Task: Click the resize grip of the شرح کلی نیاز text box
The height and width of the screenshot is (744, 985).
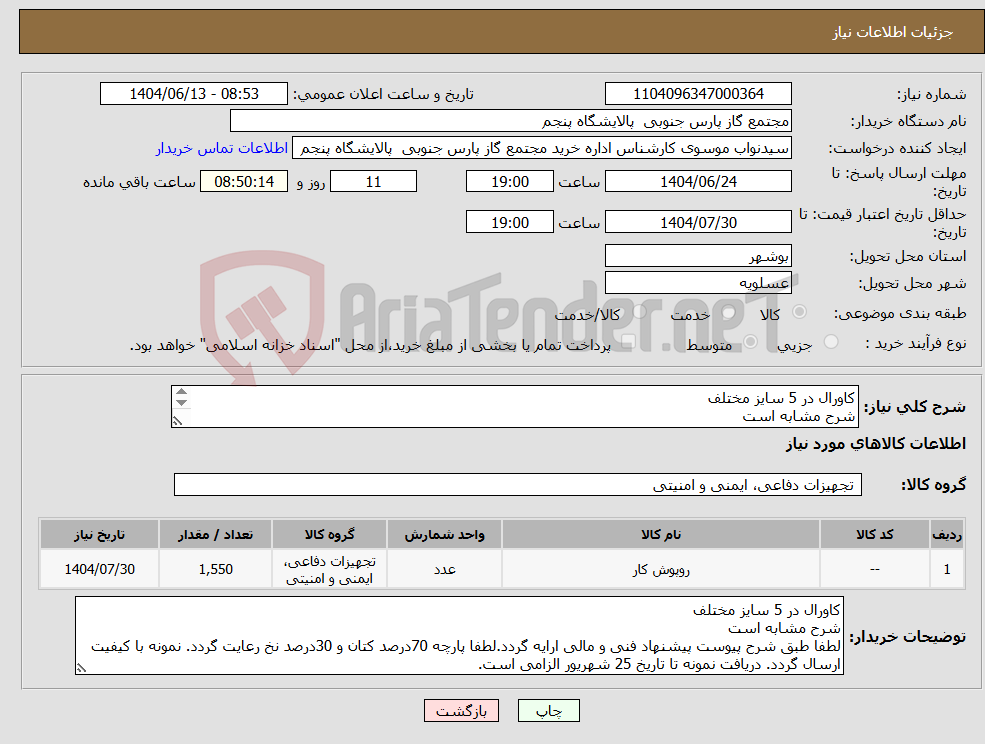Action: (176, 421)
